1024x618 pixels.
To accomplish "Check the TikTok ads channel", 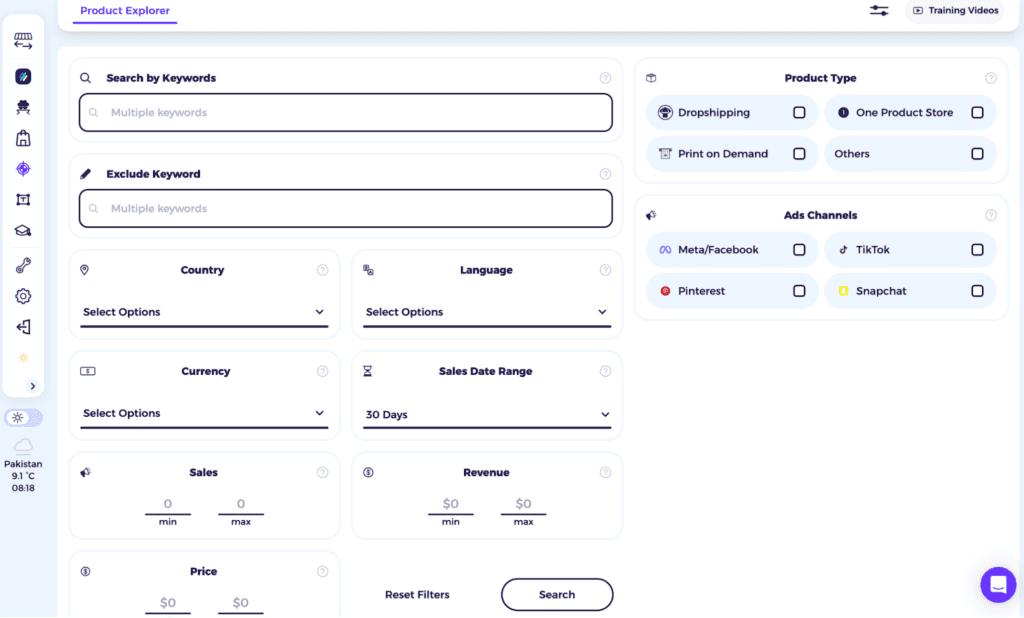I will [x=977, y=249].
